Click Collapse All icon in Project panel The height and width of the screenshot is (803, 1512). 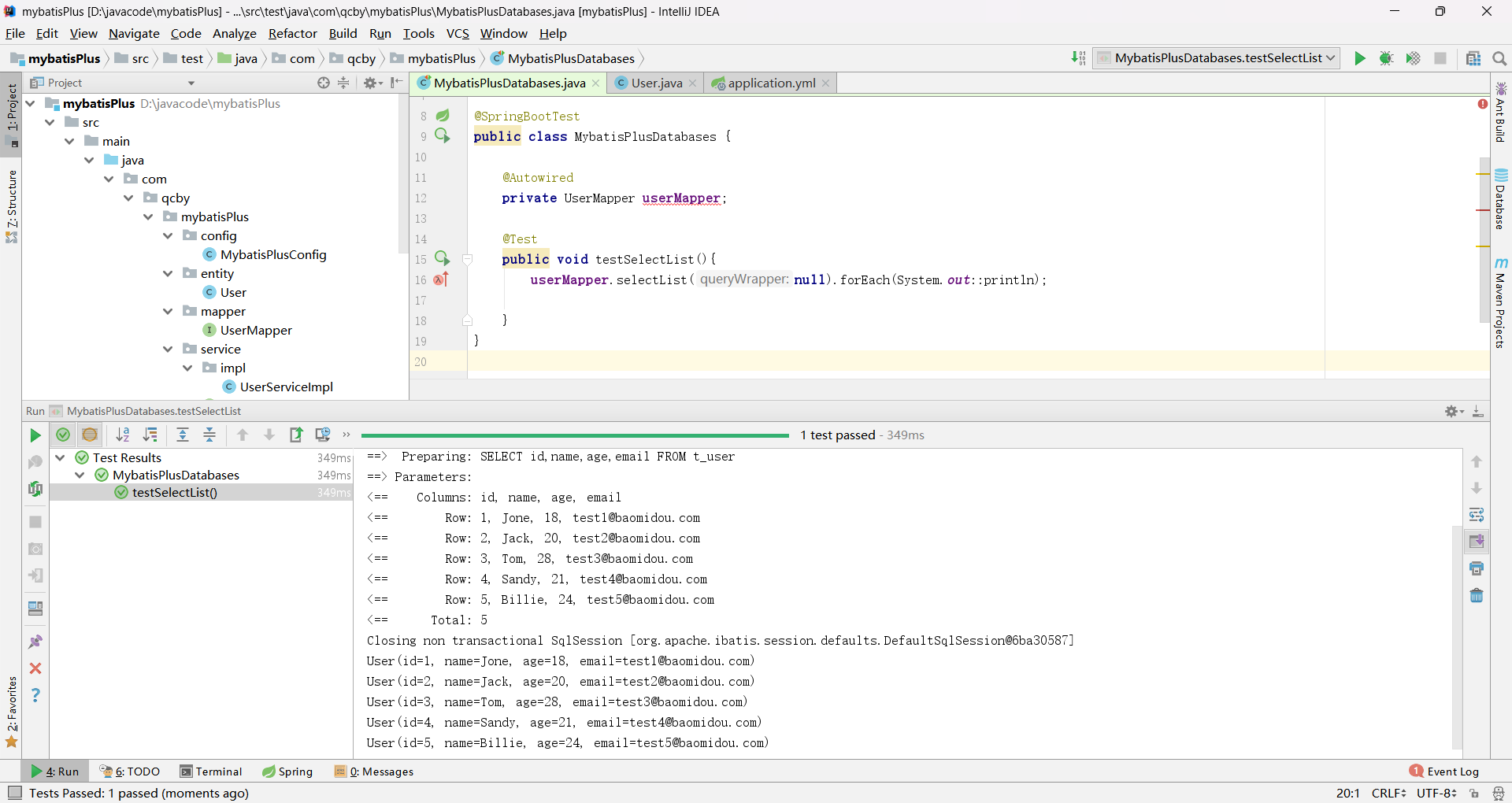click(343, 83)
